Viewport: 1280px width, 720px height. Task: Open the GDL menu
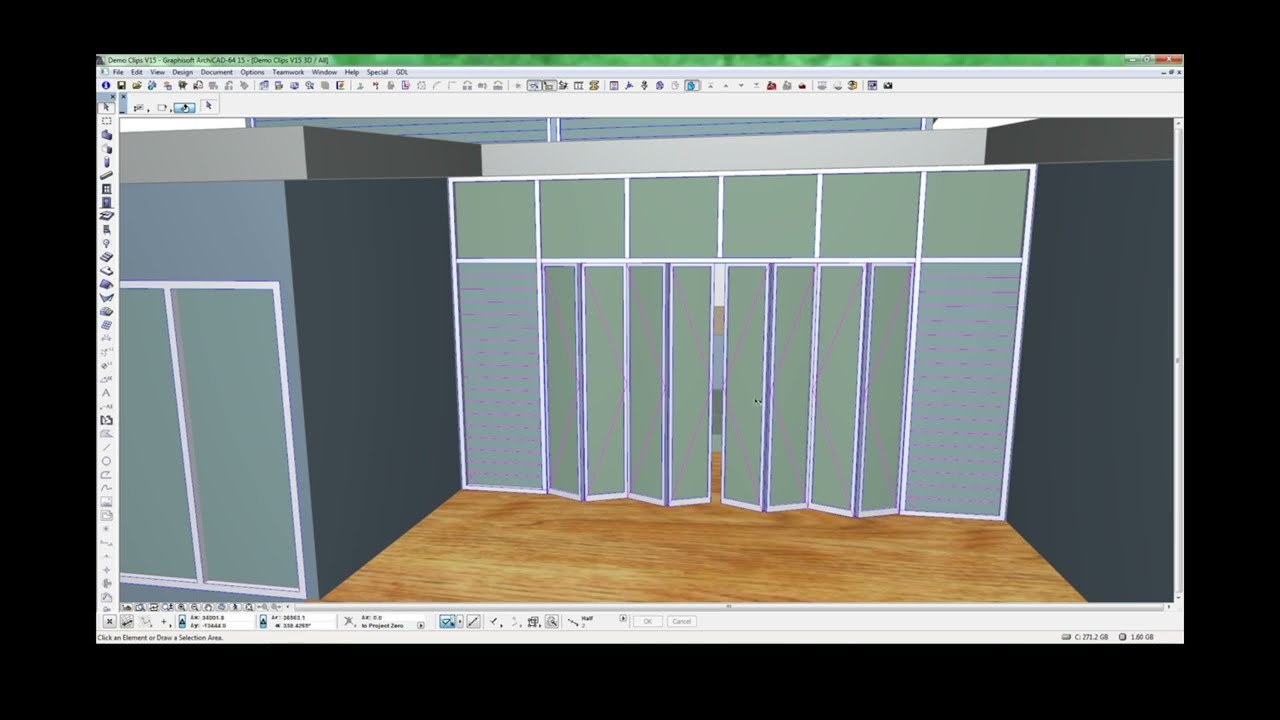pos(402,72)
